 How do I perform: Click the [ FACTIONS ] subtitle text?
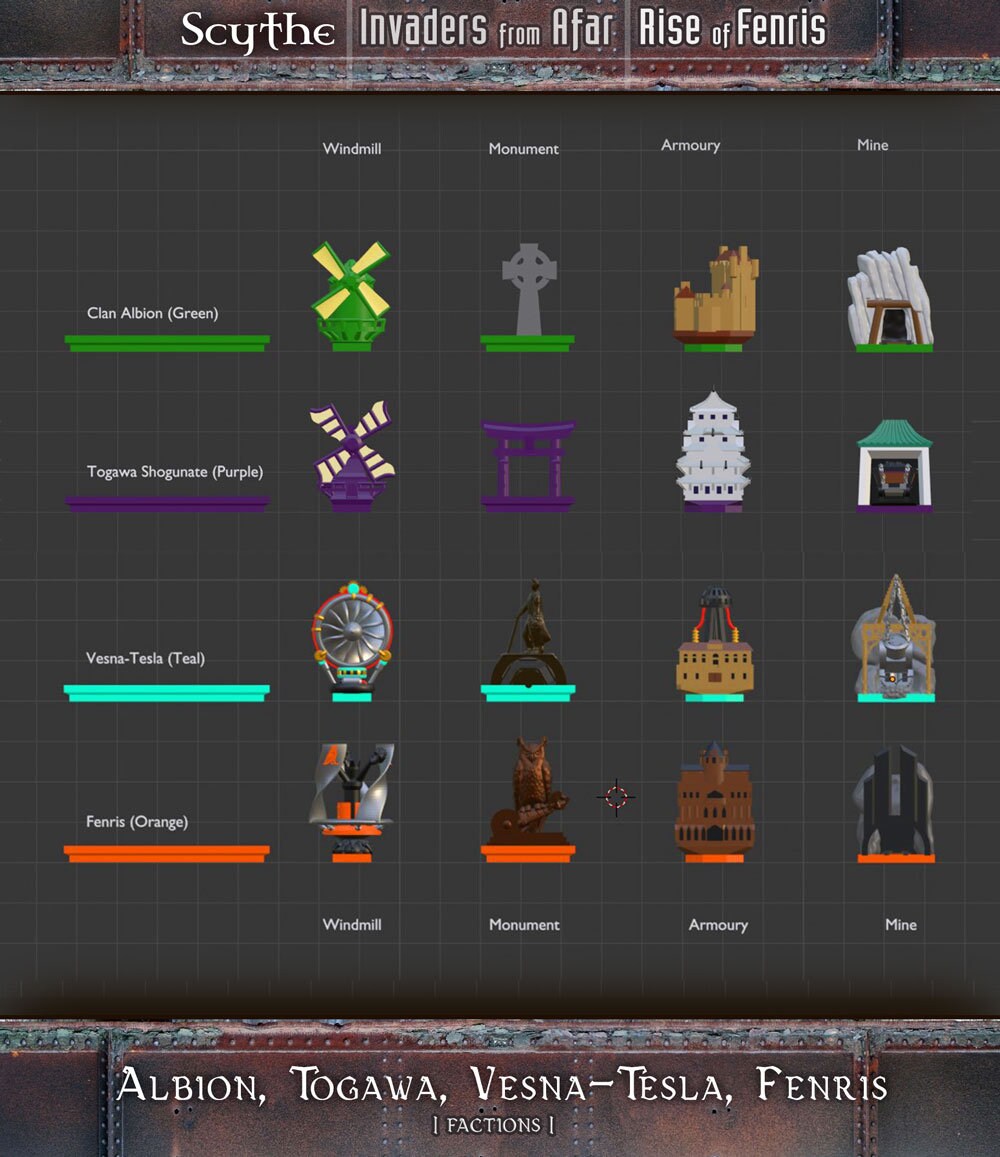click(494, 1125)
